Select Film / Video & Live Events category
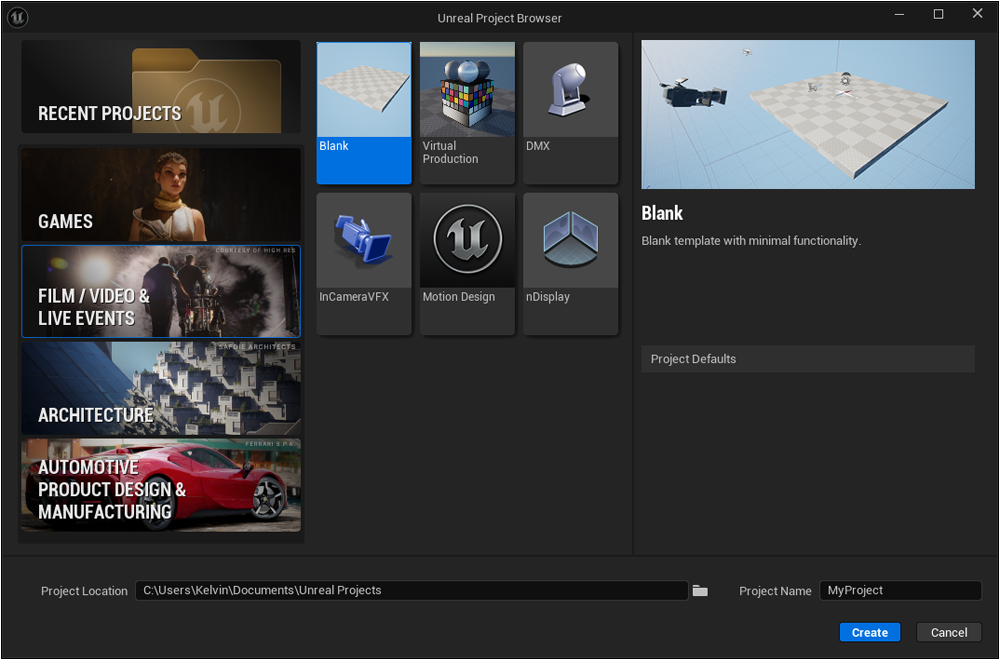The image size is (1000, 660). (x=161, y=291)
